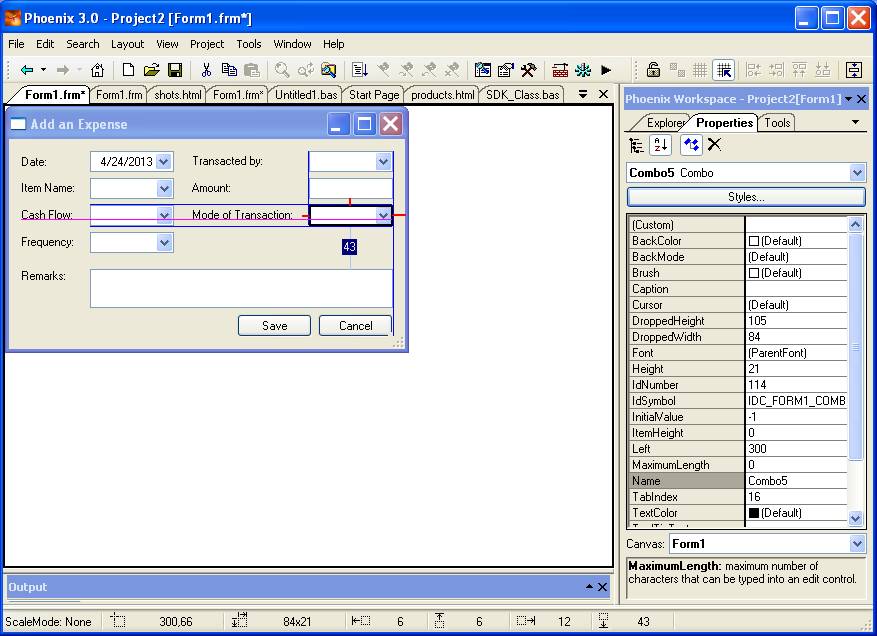This screenshot has width=877, height=636.
Task: Toggle the show-grid icon in layout toolbar
Action: coord(700,70)
